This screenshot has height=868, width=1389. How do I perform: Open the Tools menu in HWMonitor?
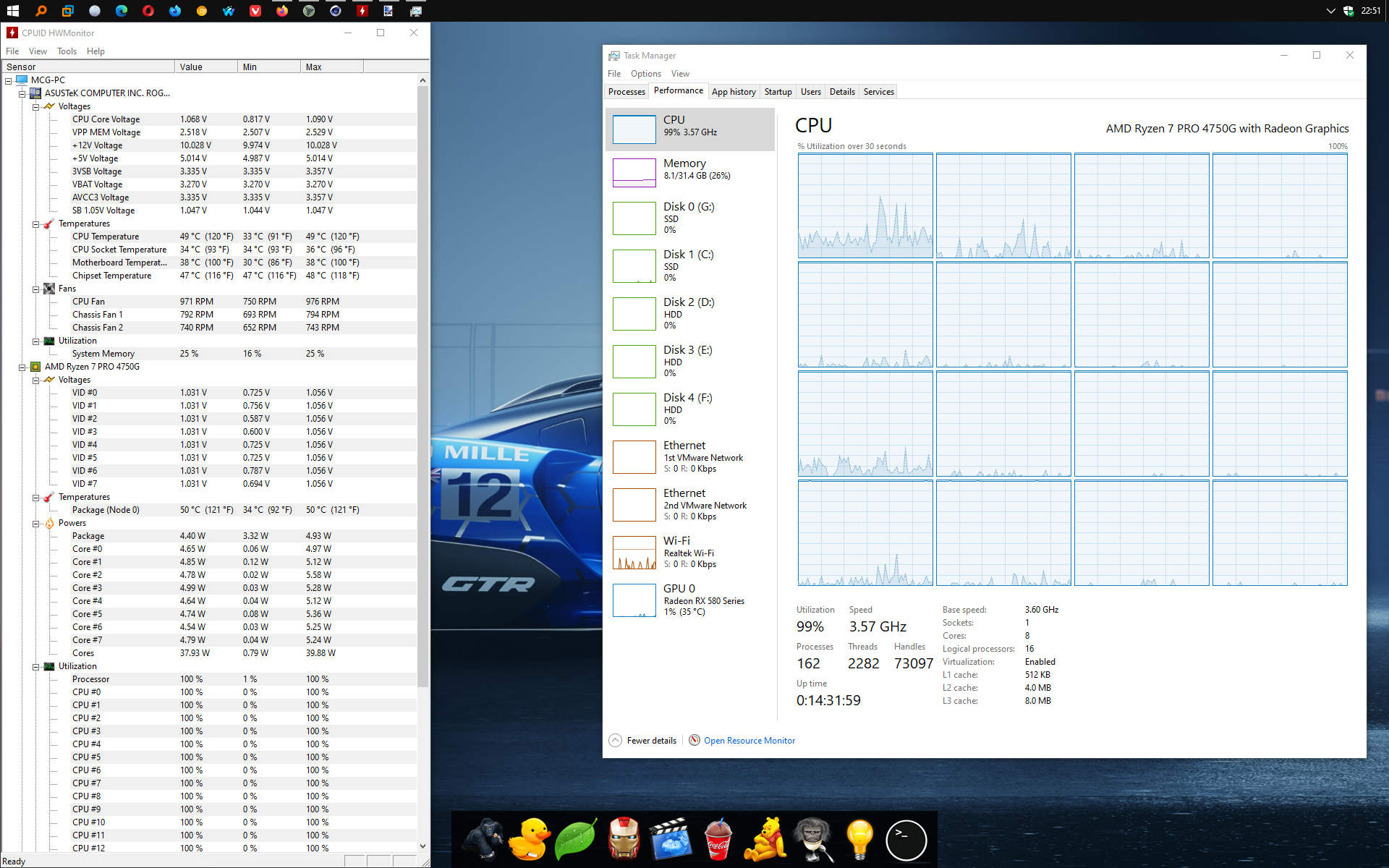click(x=67, y=51)
